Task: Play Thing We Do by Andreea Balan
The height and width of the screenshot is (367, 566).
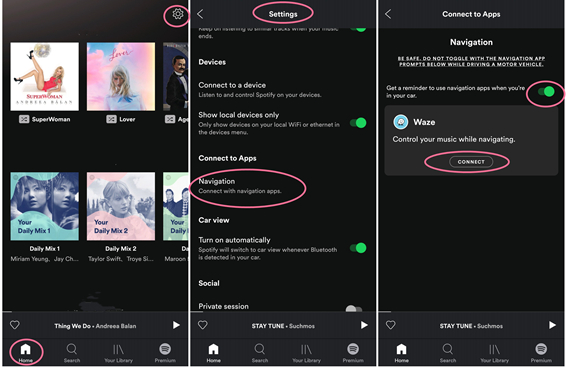Action: coord(176,325)
